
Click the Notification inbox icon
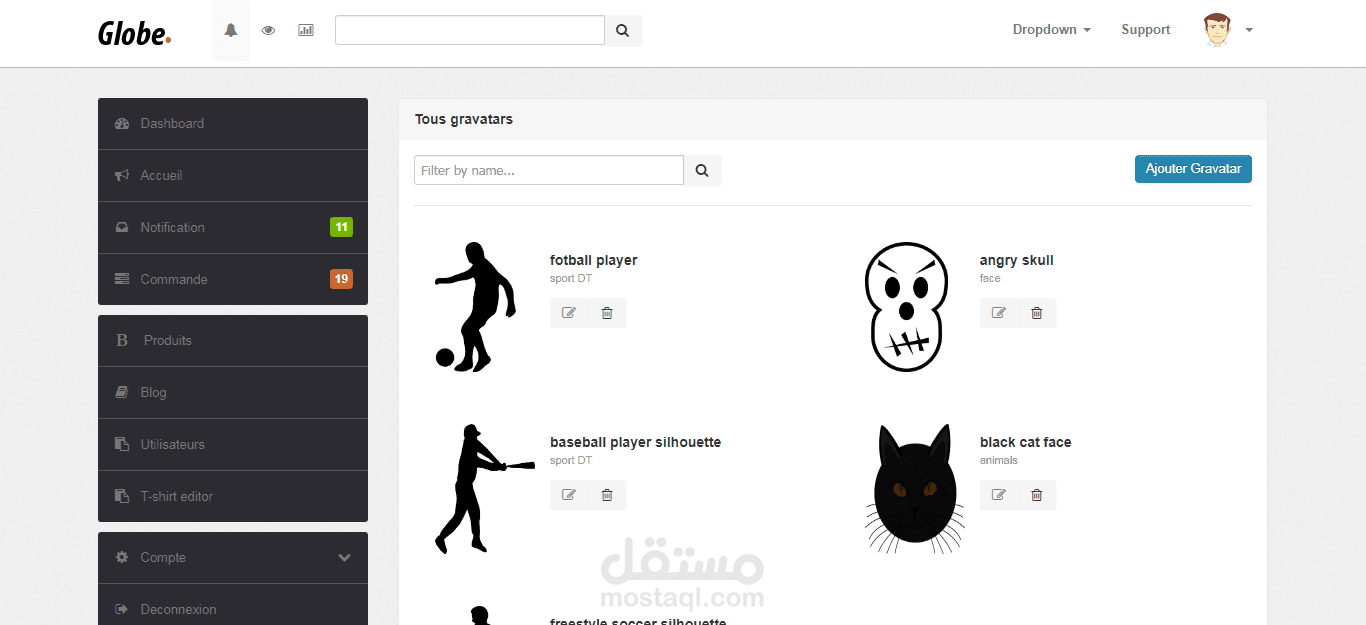(122, 228)
